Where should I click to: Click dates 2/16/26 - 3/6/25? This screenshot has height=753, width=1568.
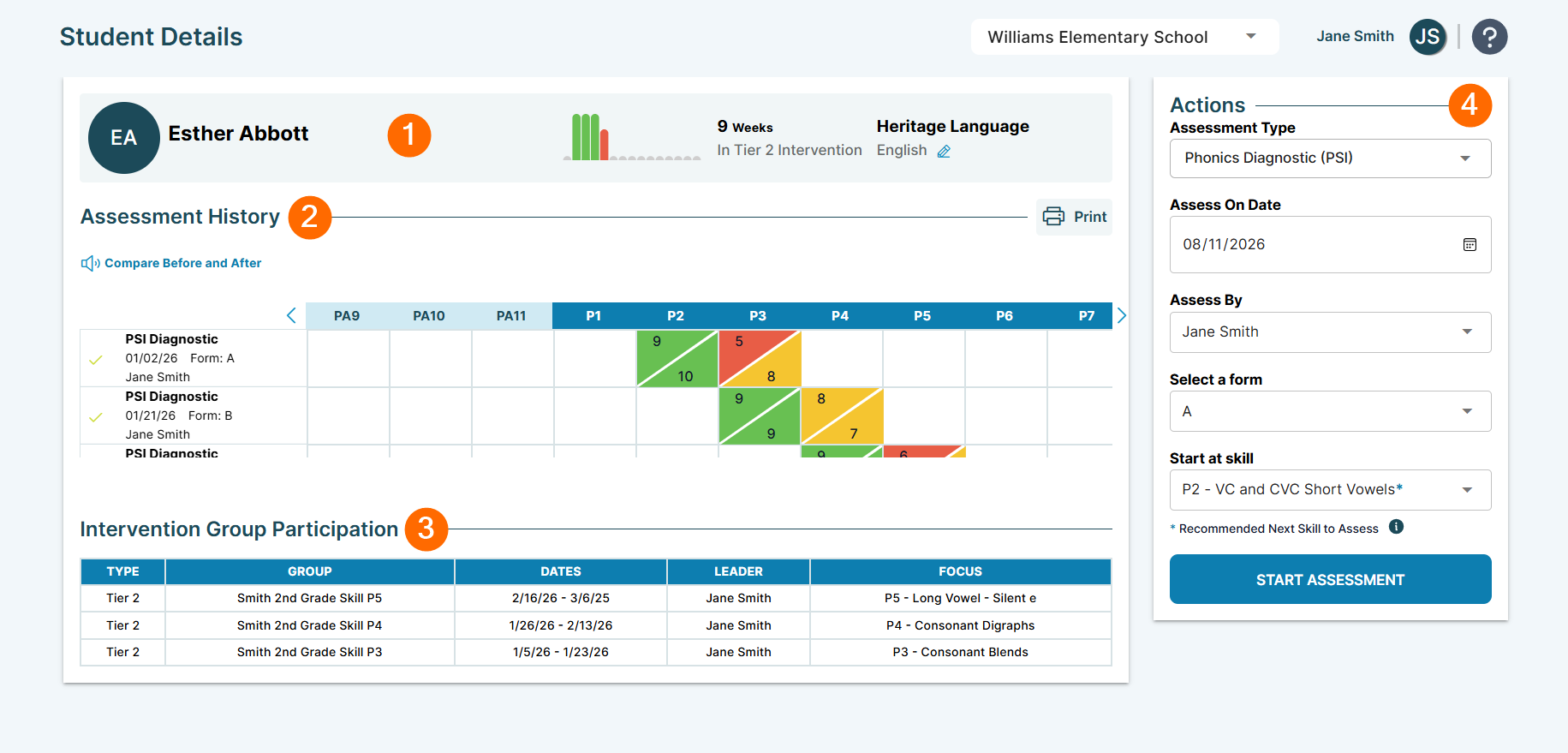[561, 598]
